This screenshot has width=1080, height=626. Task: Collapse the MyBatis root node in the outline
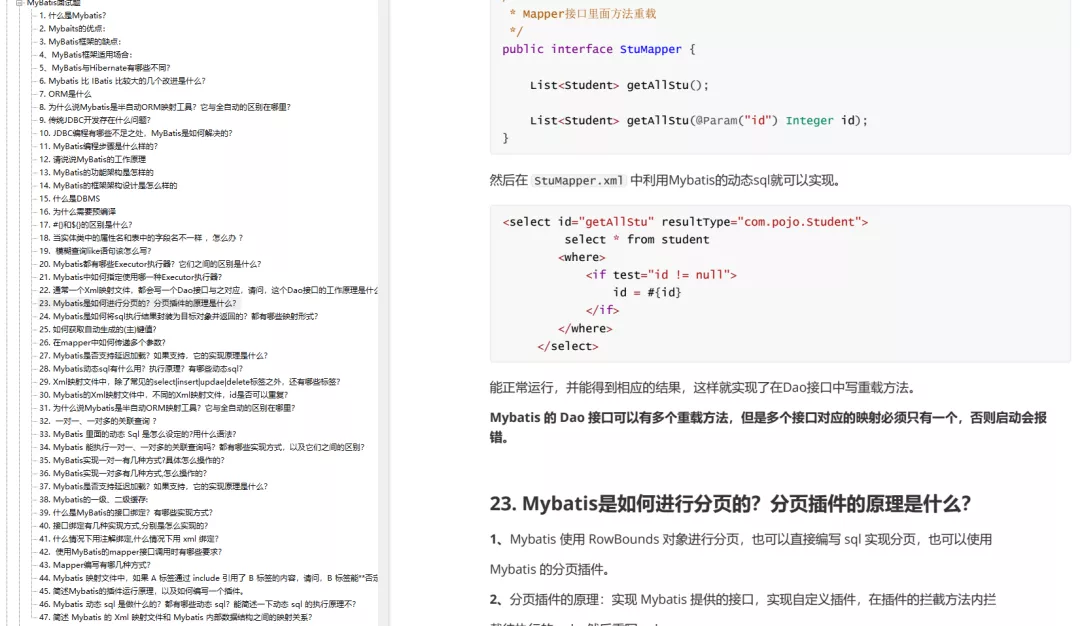pyautogui.click(x=19, y=3)
